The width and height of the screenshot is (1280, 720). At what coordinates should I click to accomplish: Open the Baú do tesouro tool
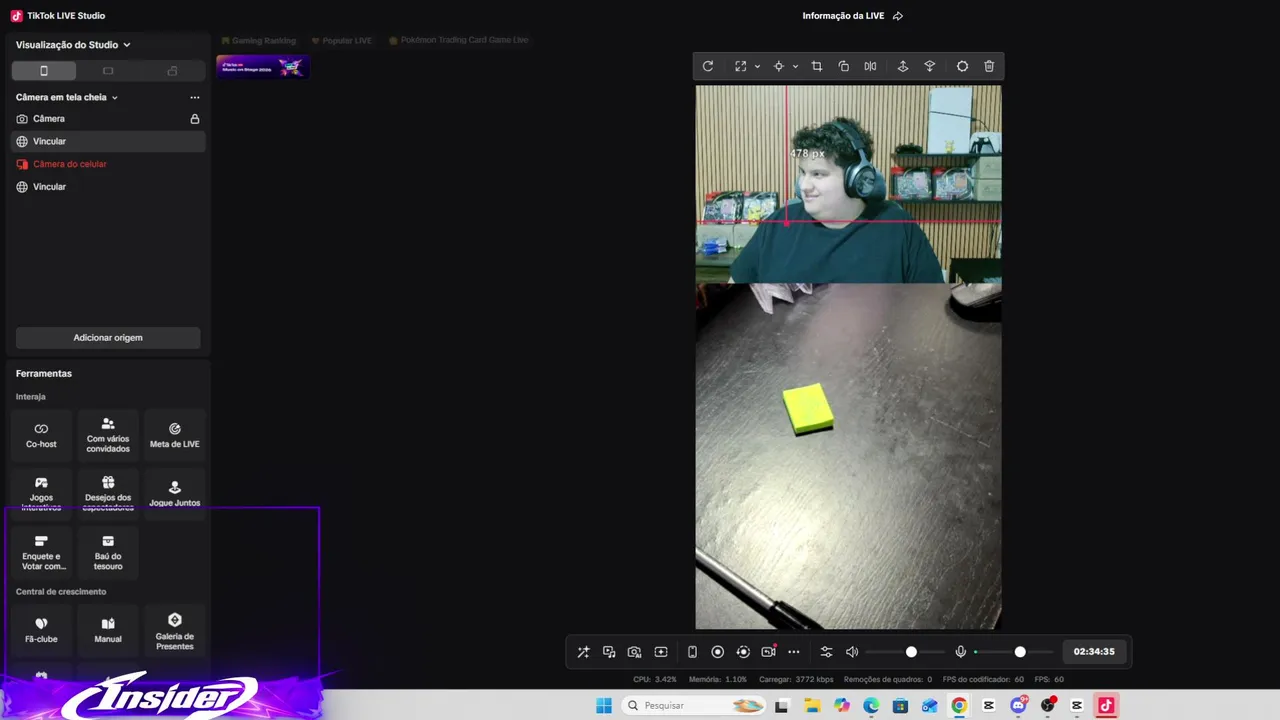[x=108, y=553]
